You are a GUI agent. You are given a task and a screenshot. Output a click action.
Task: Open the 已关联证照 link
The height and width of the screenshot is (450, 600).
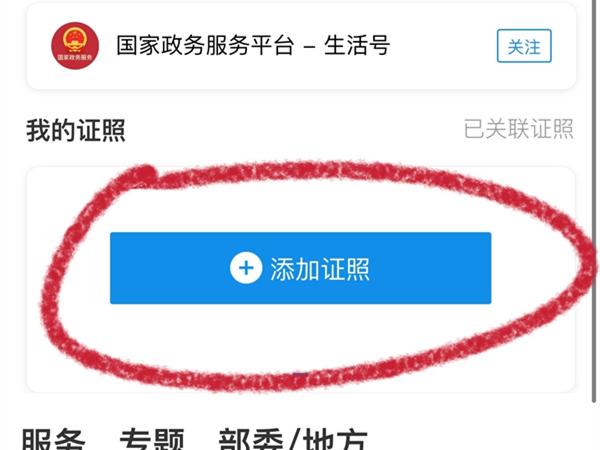(518, 129)
